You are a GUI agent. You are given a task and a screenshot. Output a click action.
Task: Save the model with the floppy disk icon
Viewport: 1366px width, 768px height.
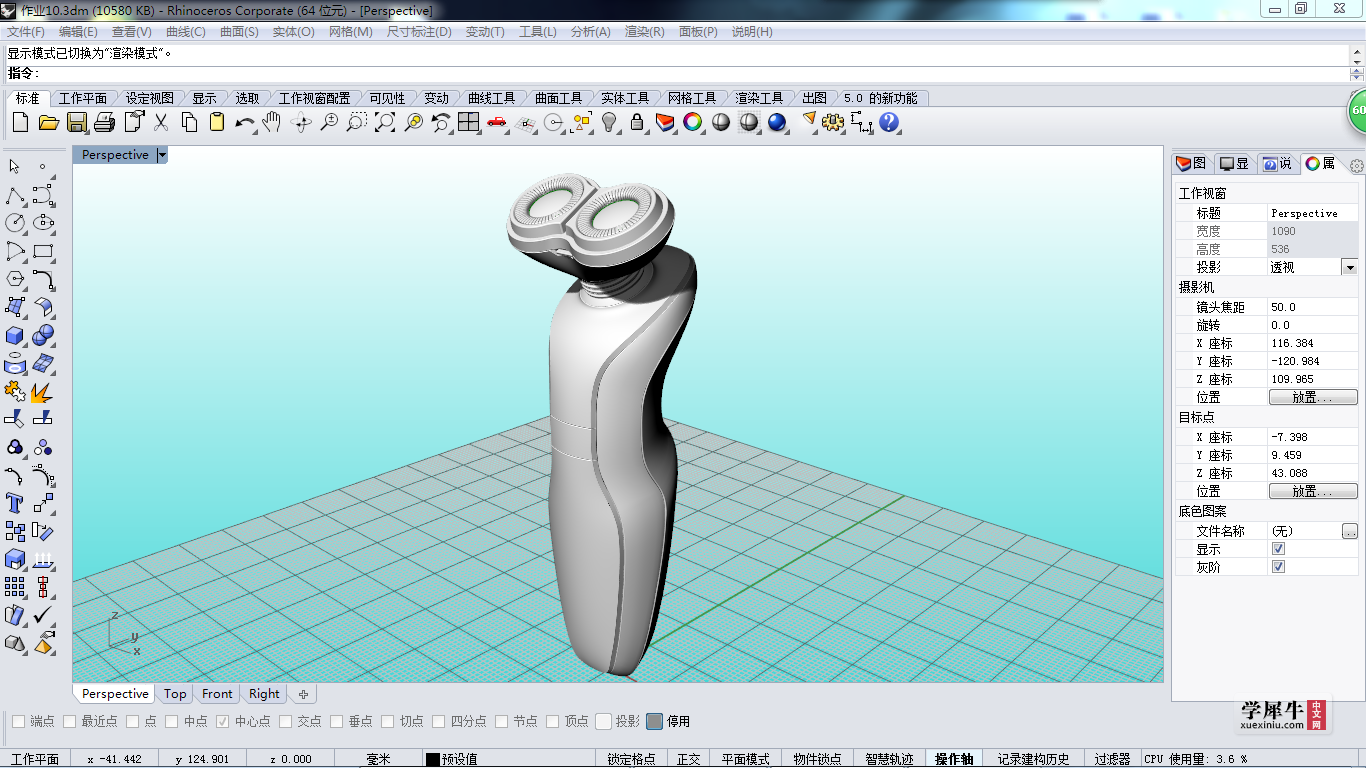tap(76, 122)
